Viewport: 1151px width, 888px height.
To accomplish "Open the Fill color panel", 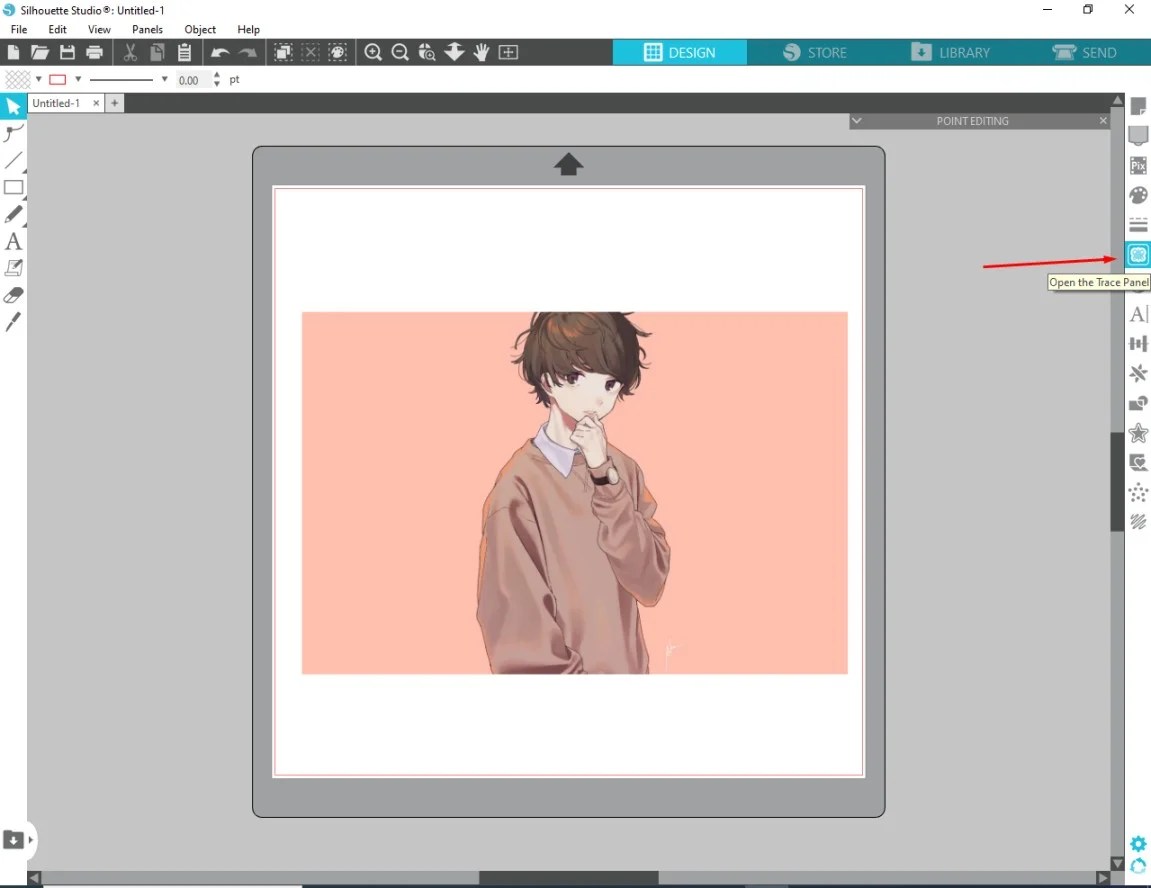I will tap(1137, 195).
